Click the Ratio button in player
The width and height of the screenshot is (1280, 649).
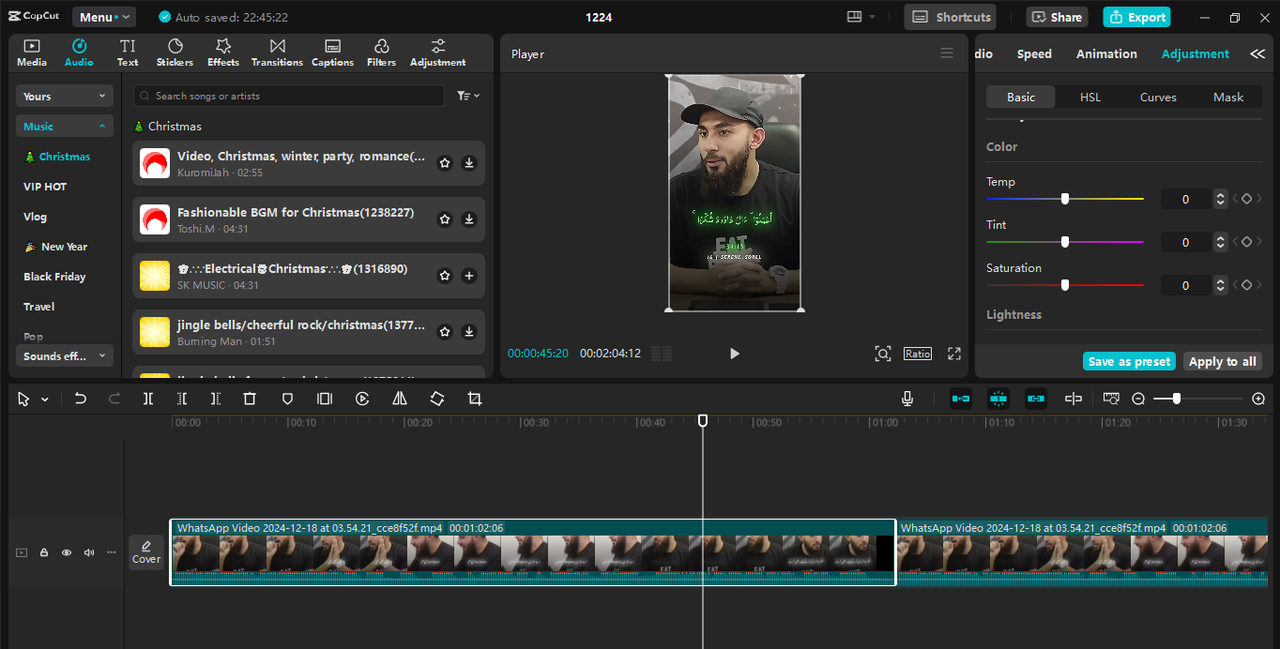point(917,353)
